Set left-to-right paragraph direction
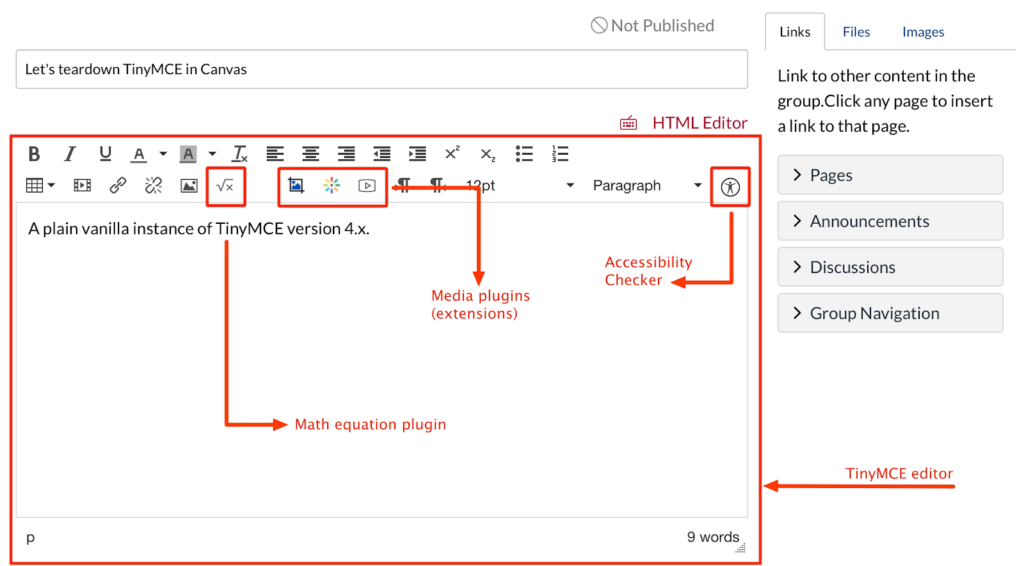The height and width of the screenshot is (566, 1024). 404,186
